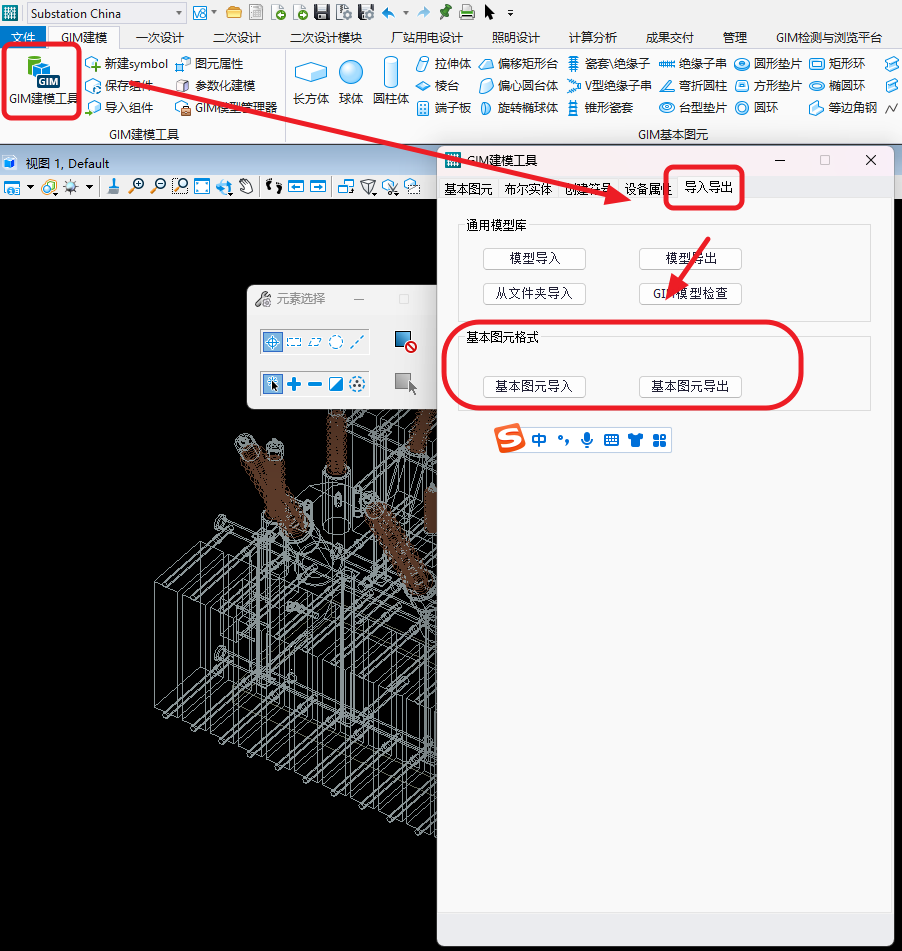Select the 台型垫片 primitive

(693, 108)
